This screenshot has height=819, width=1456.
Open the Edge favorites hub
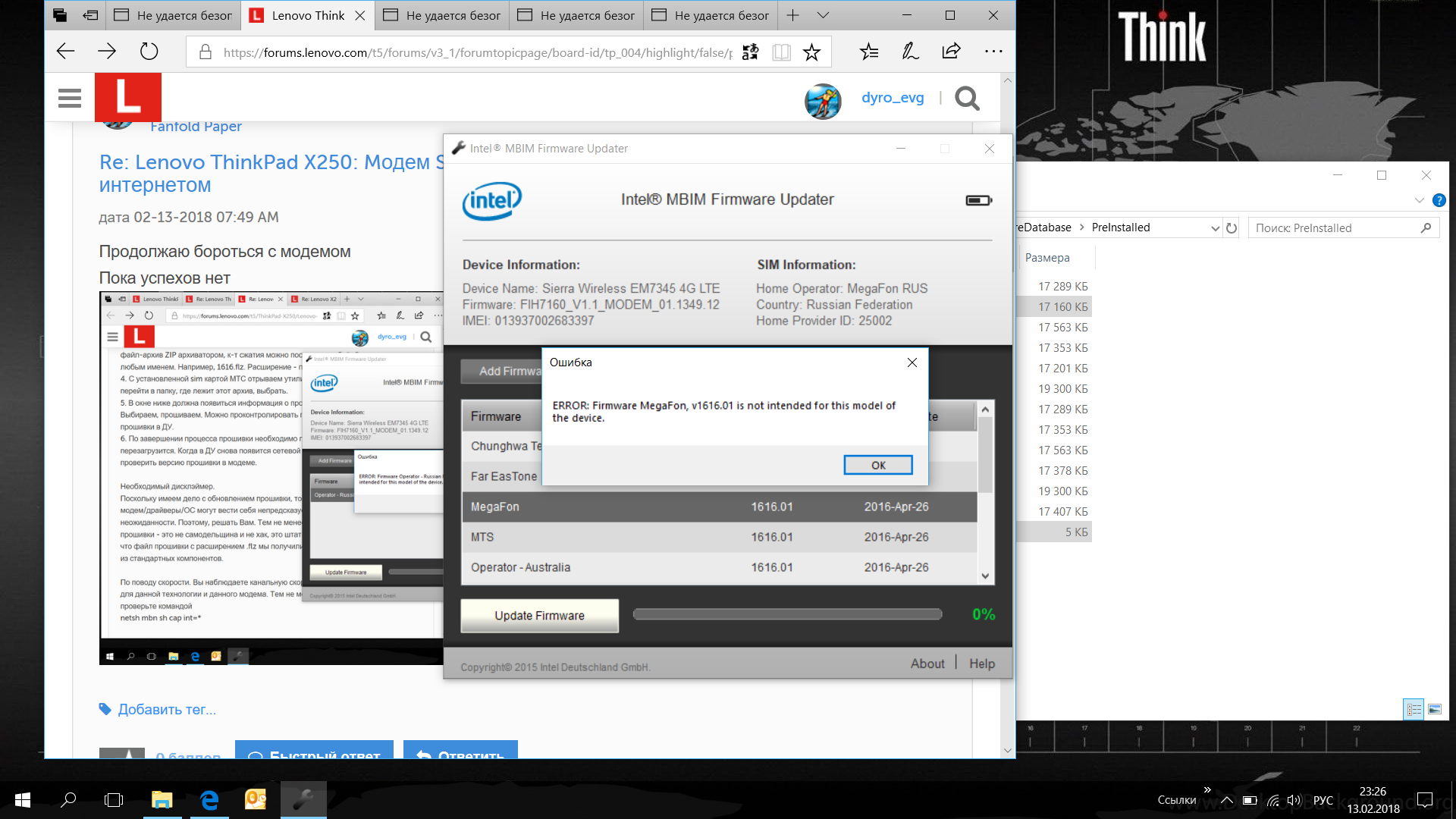869,52
